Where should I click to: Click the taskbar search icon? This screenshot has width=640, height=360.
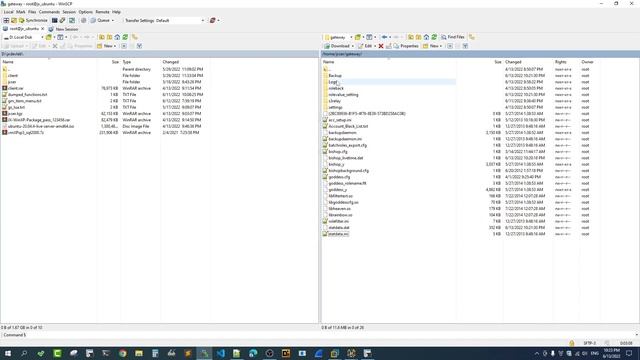click(x=24, y=353)
